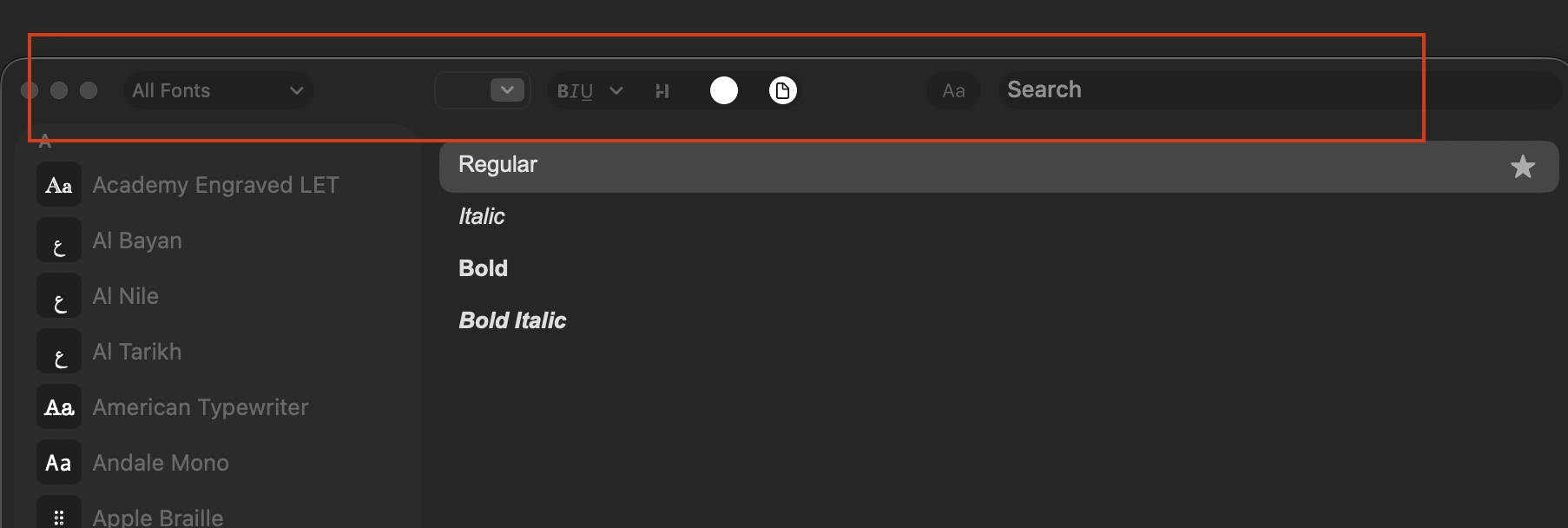Click the Aa preview icon beside Search
1568x528 pixels.
point(953,90)
